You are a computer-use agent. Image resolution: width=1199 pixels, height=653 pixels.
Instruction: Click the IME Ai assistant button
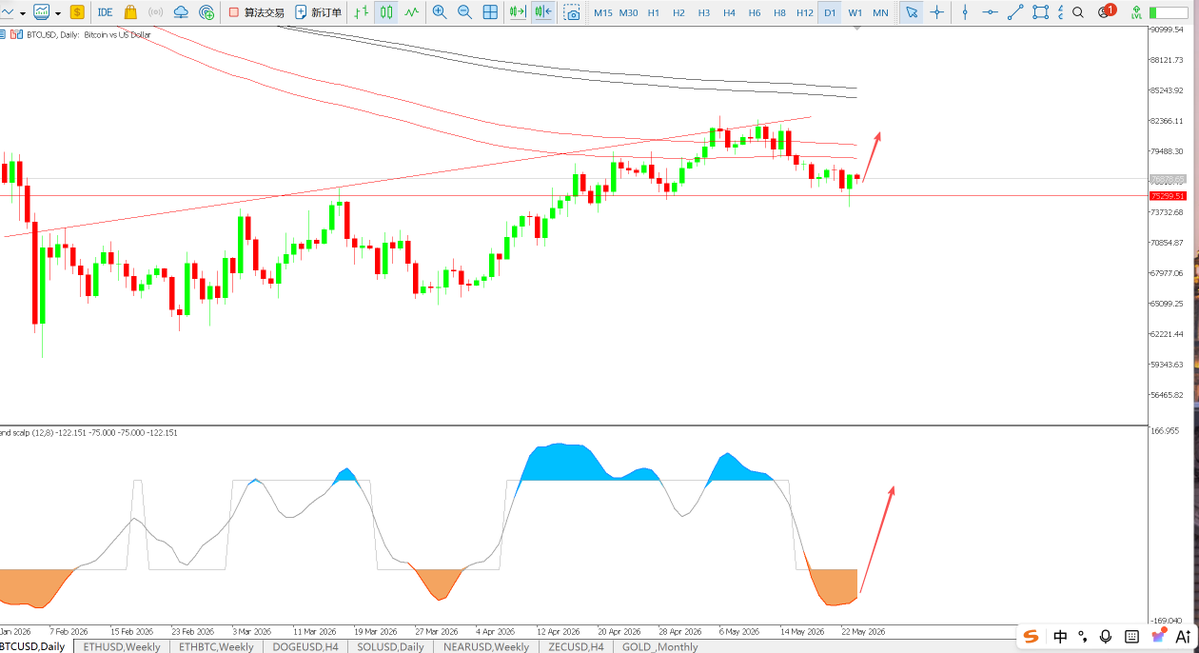pyautogui.click(x=1183, y=636)
